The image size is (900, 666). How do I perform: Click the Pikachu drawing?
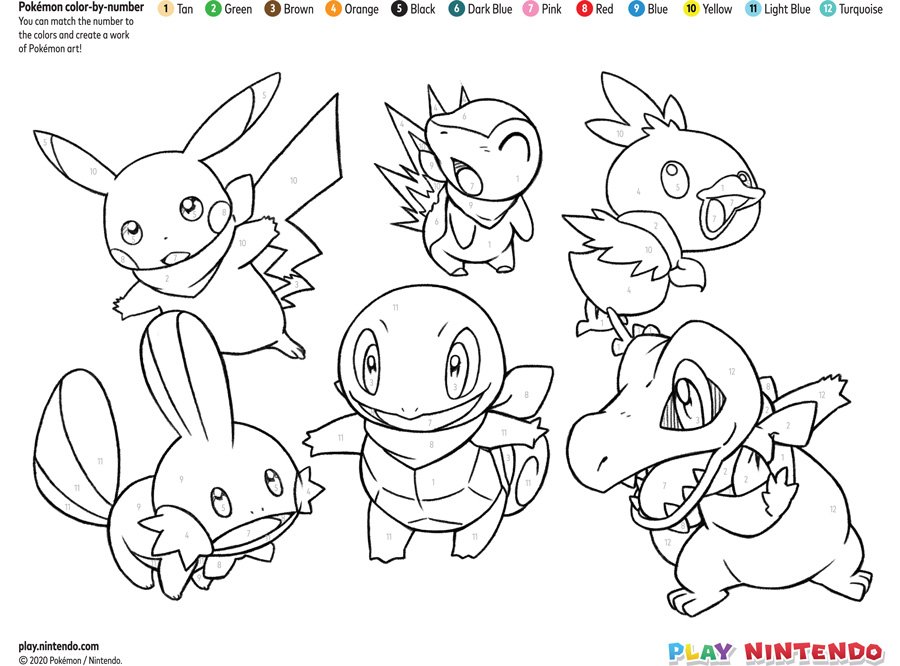pos(188,216)
